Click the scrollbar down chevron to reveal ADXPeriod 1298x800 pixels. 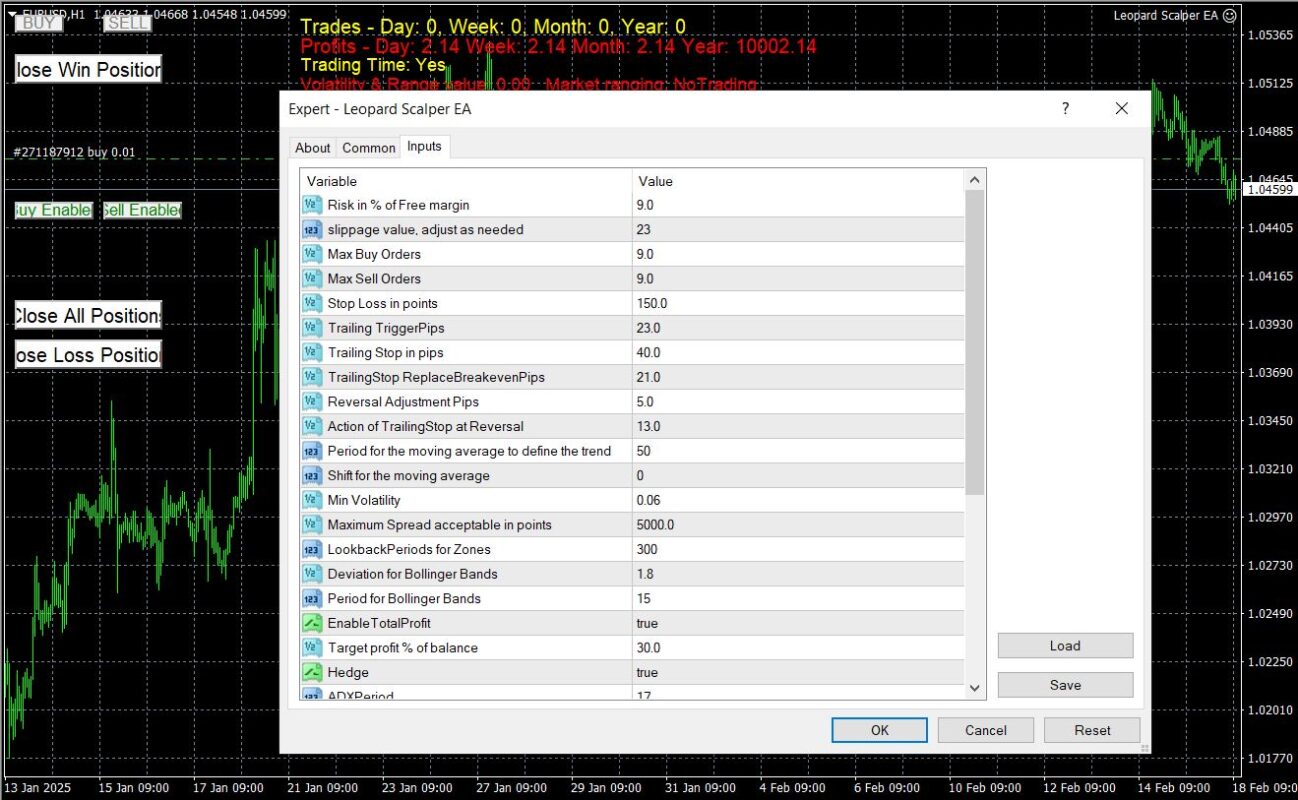coord(974,688)
